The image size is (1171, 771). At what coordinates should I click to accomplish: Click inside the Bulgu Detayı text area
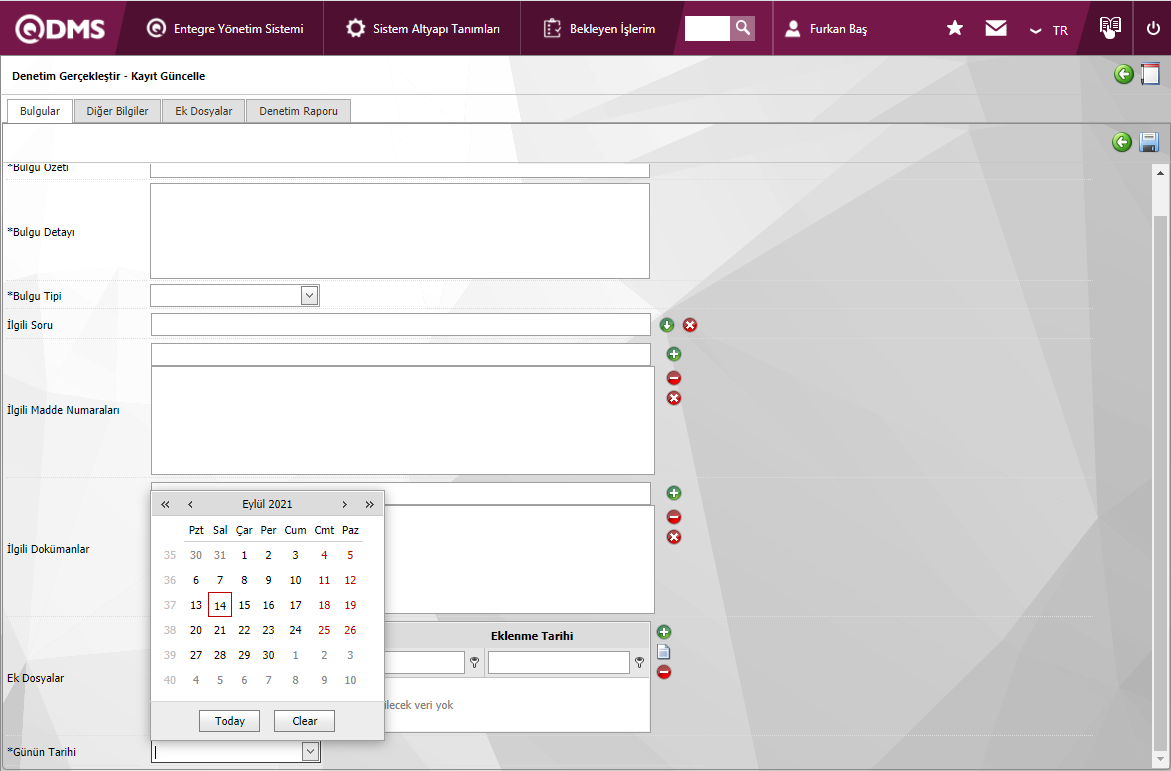[400, 231]
